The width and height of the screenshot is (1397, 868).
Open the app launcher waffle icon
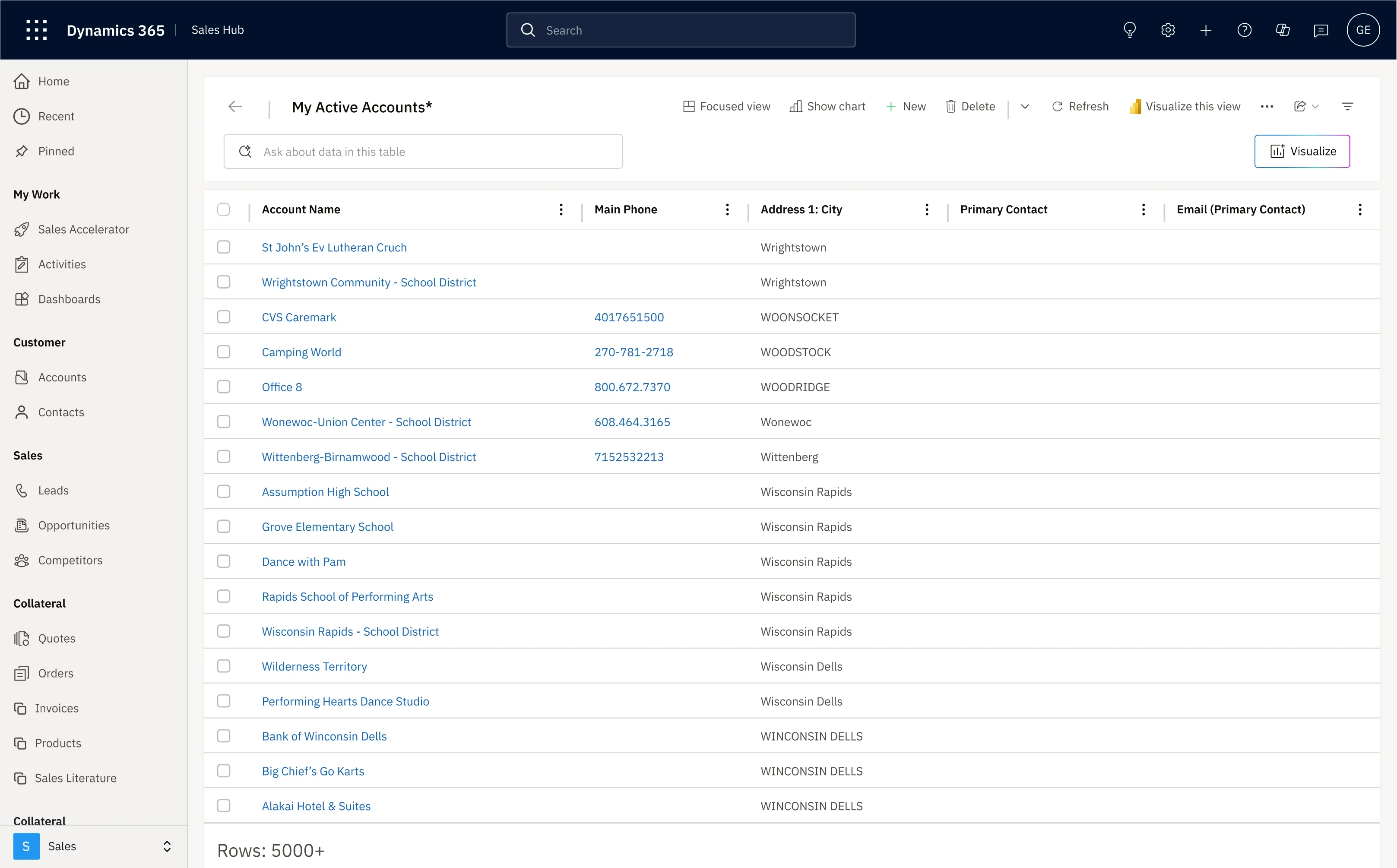coord(37,30)
